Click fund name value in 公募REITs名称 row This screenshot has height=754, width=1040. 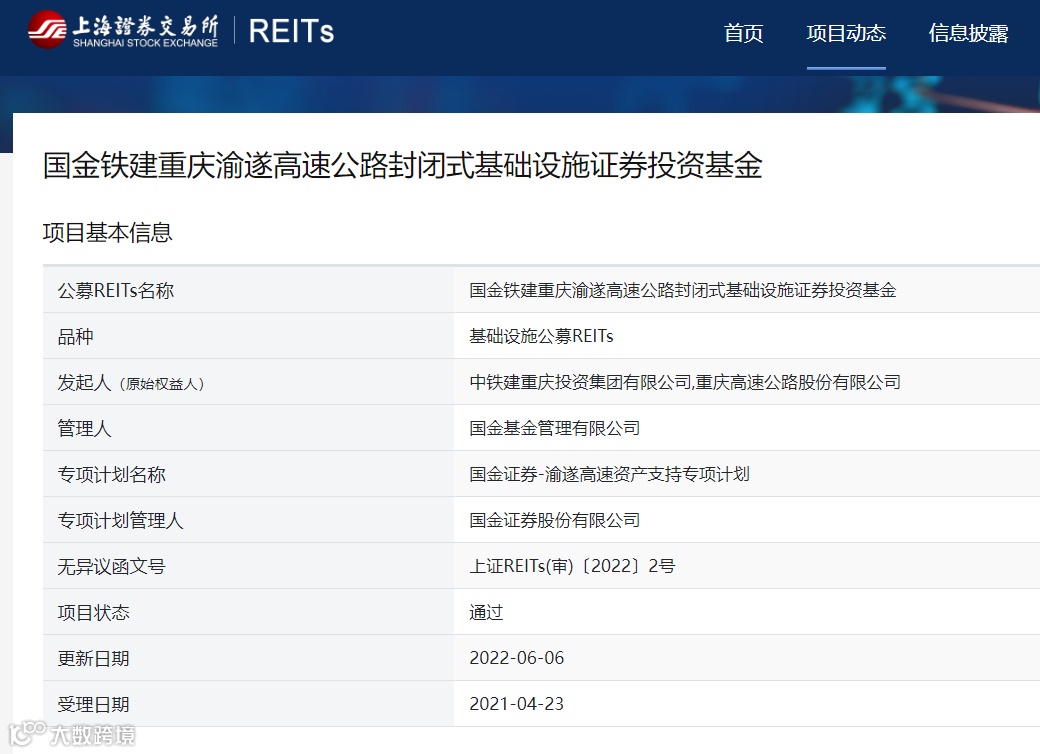coord(682,290)
